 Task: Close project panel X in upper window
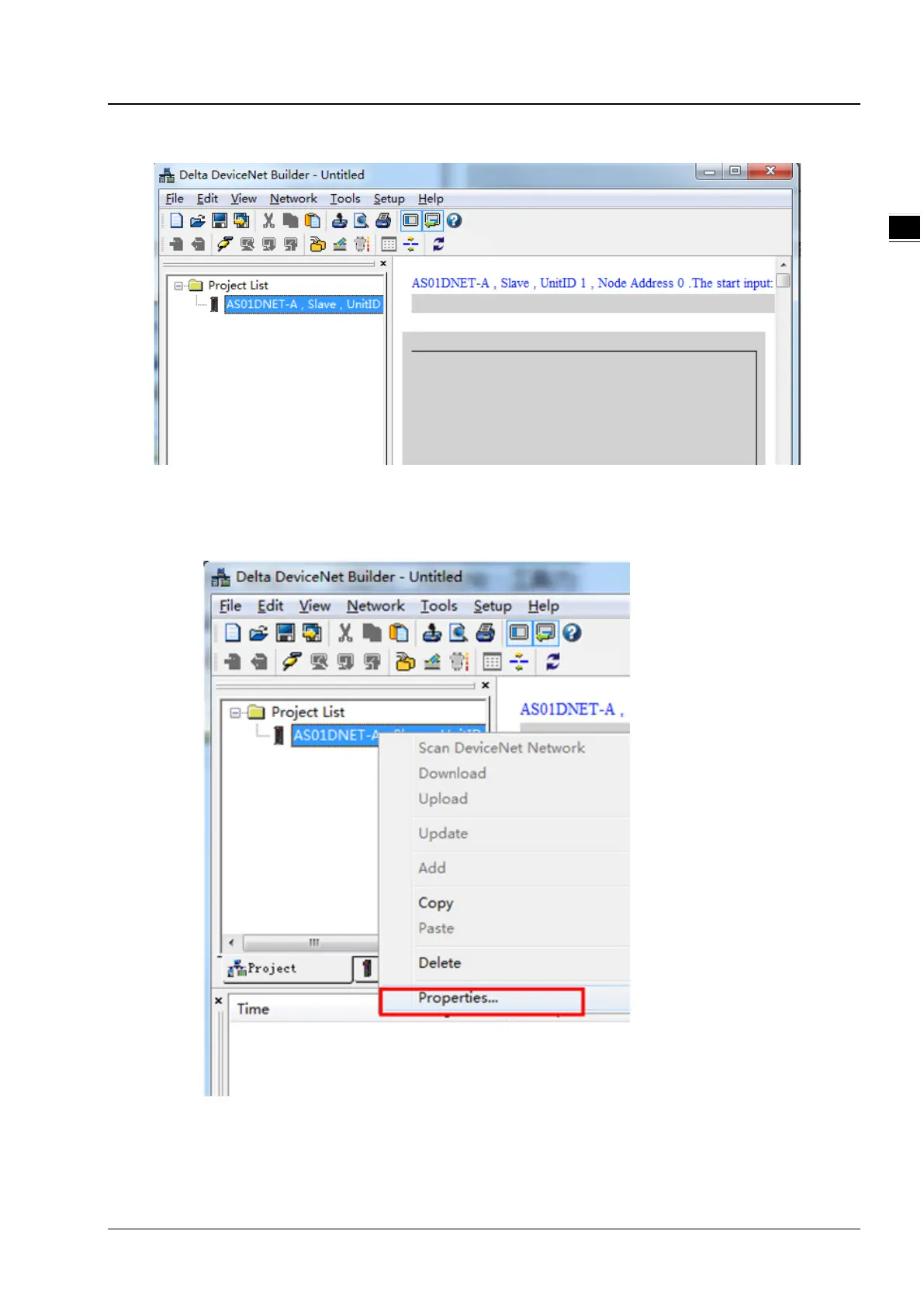tap(383, 264)
